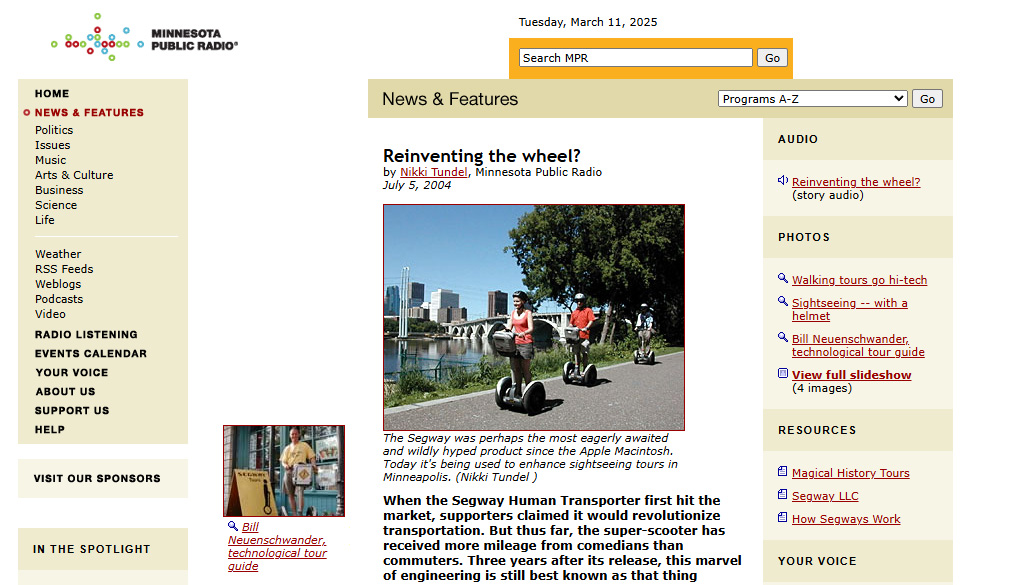Image resolution: width=1024 pixels, height=585 pixels.
Task: Open the Events Calendar section
Action: tap(91, 353)
